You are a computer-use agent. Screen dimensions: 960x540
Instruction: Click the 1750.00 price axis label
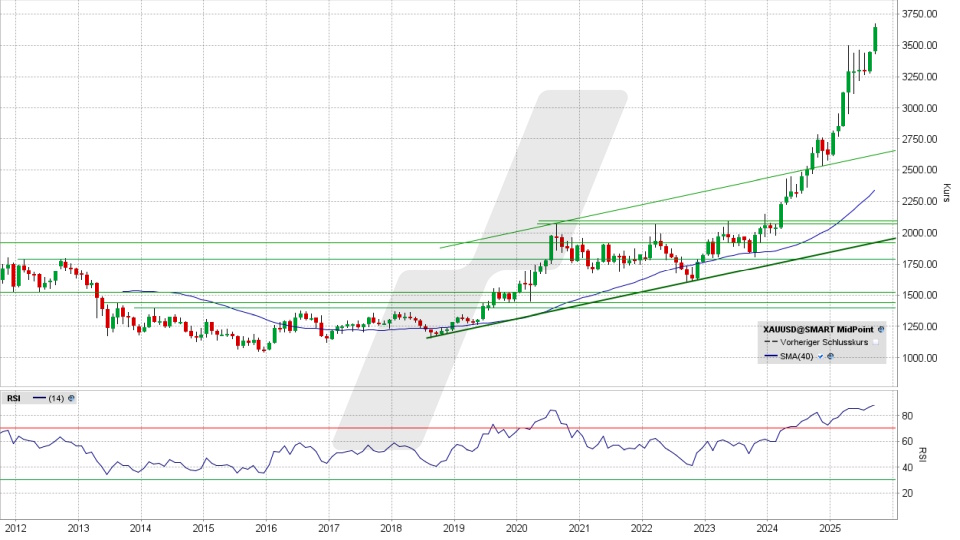[920, 264]
